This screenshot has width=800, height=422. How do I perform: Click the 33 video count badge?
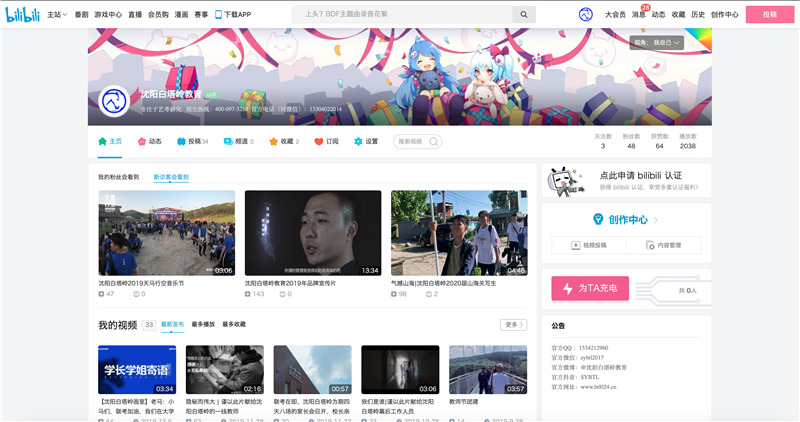[148, 325]
